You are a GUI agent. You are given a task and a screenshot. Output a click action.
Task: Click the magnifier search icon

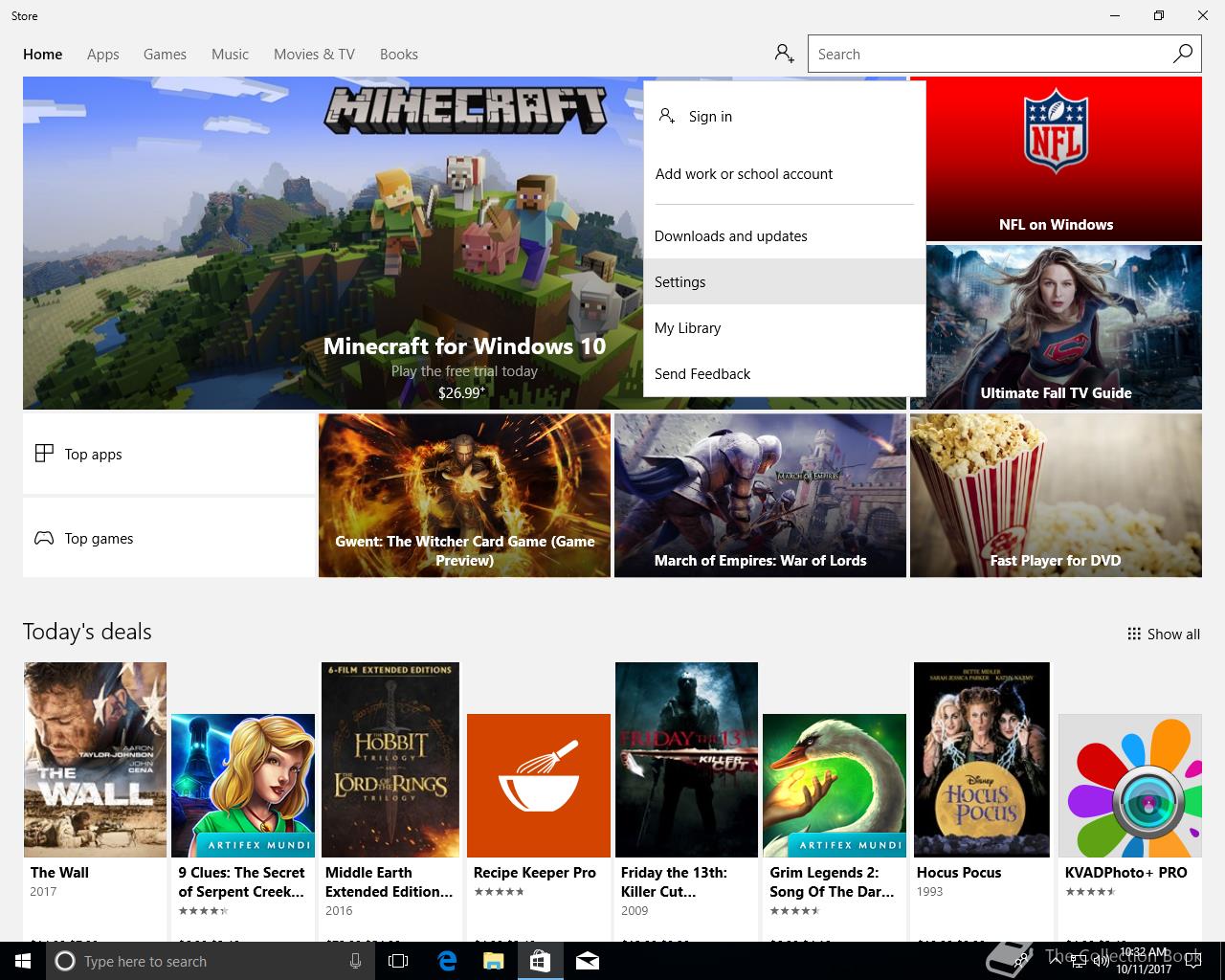1183,54
